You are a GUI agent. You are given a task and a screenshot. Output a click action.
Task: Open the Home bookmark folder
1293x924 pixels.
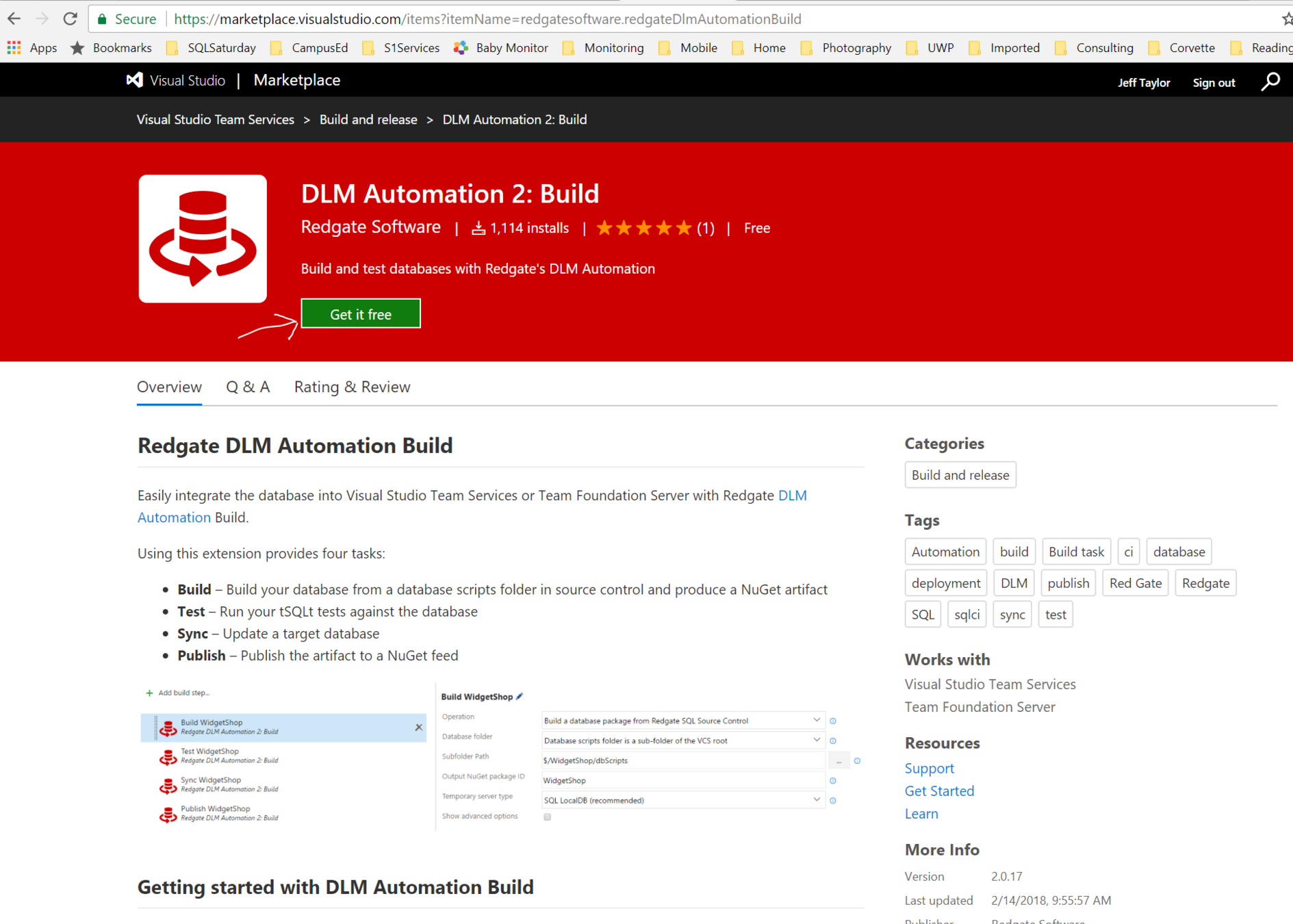(758, 48)
